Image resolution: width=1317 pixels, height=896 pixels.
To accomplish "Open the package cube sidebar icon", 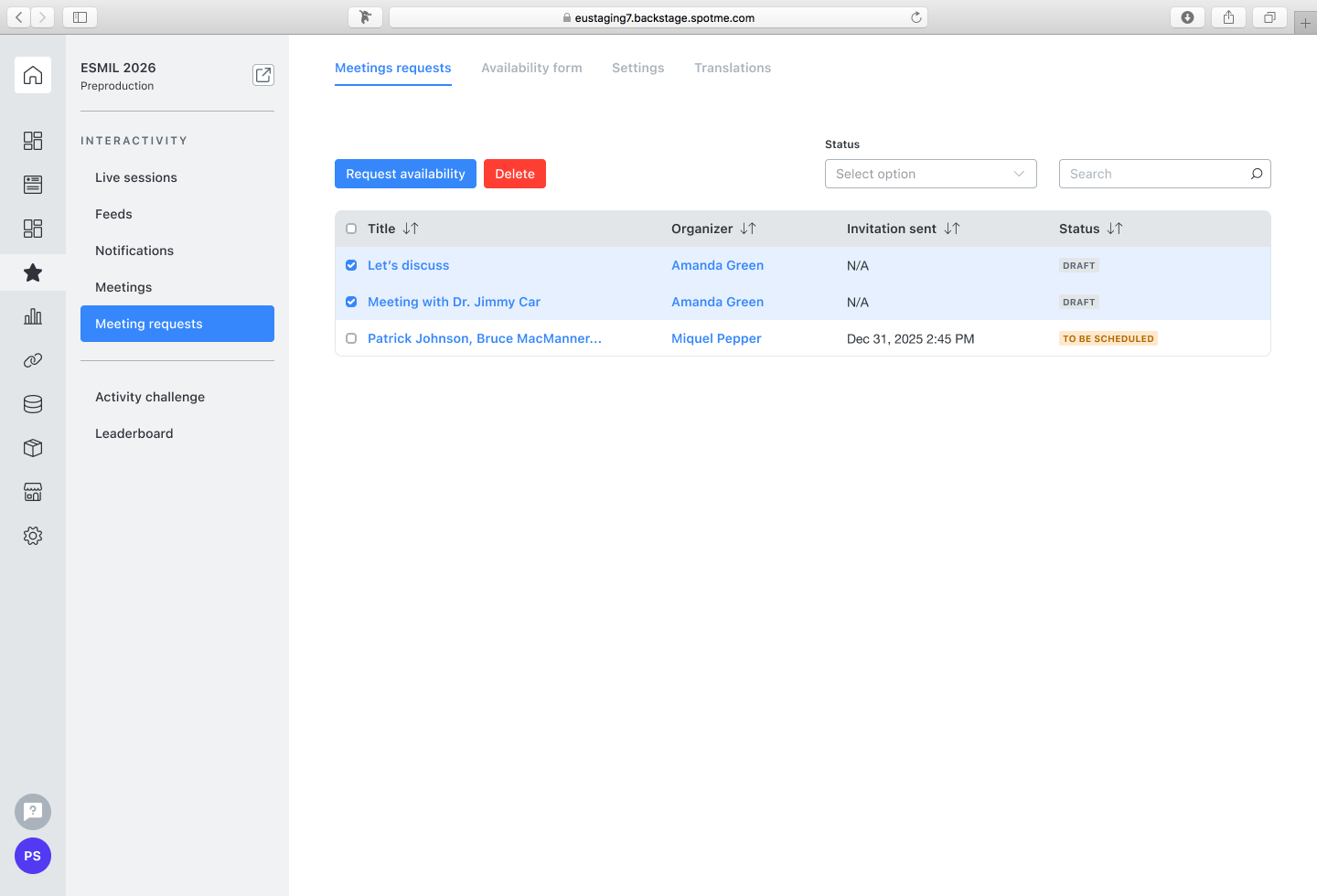I will pyautogui.click(x=33, y=448).
